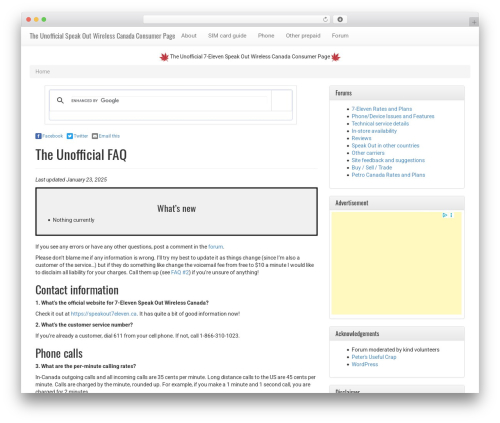The image size is (500, 423).
Task: Click the Facebook share icon
Action: click(x=38, y=136)
